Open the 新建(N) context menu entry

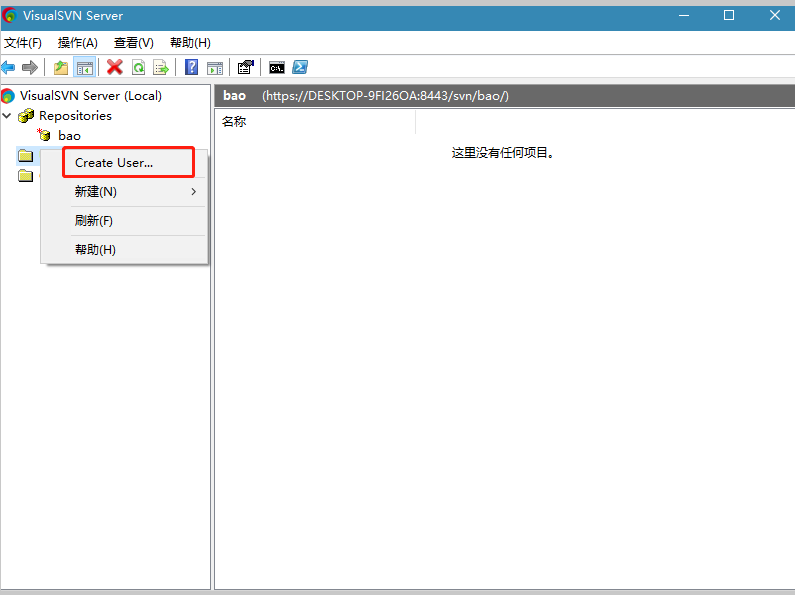pyautogui.click(x=125, y=192)
